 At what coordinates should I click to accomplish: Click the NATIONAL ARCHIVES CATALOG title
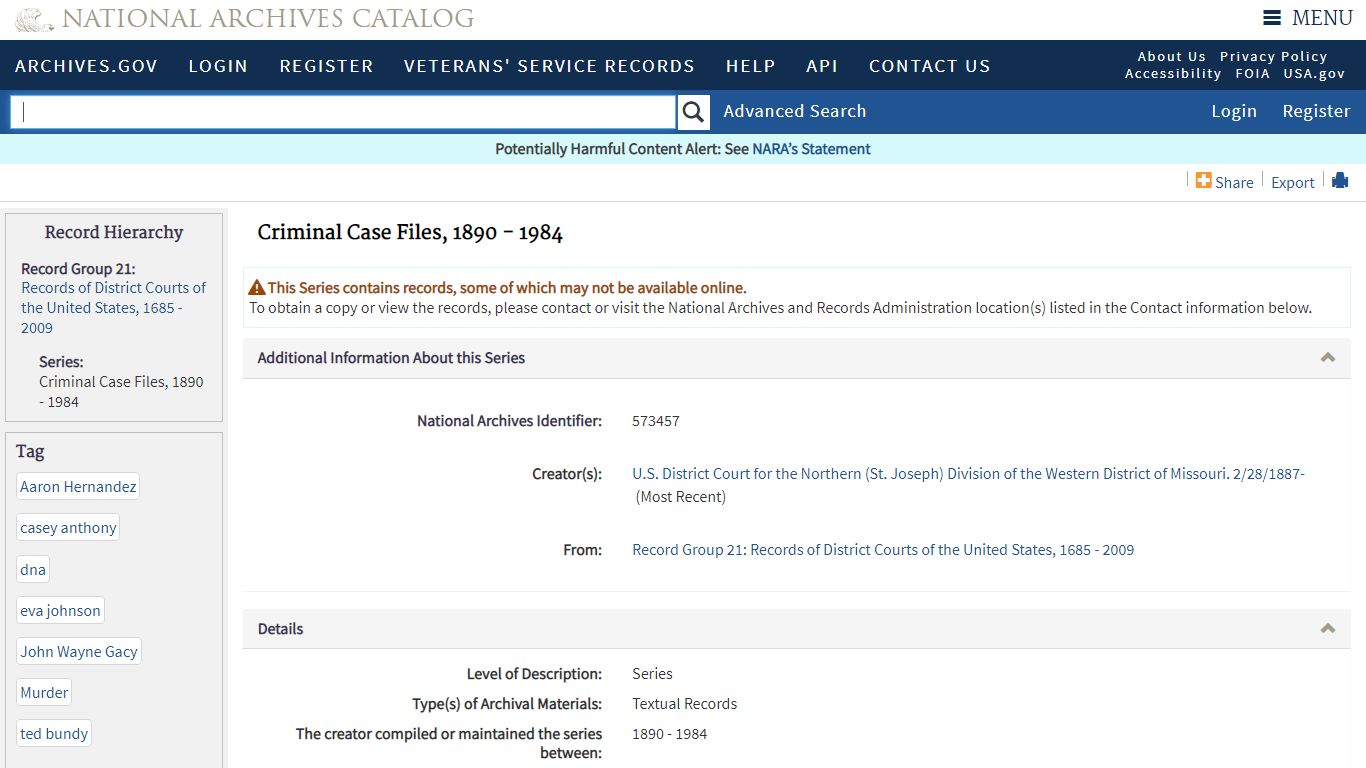pos(268,19)
